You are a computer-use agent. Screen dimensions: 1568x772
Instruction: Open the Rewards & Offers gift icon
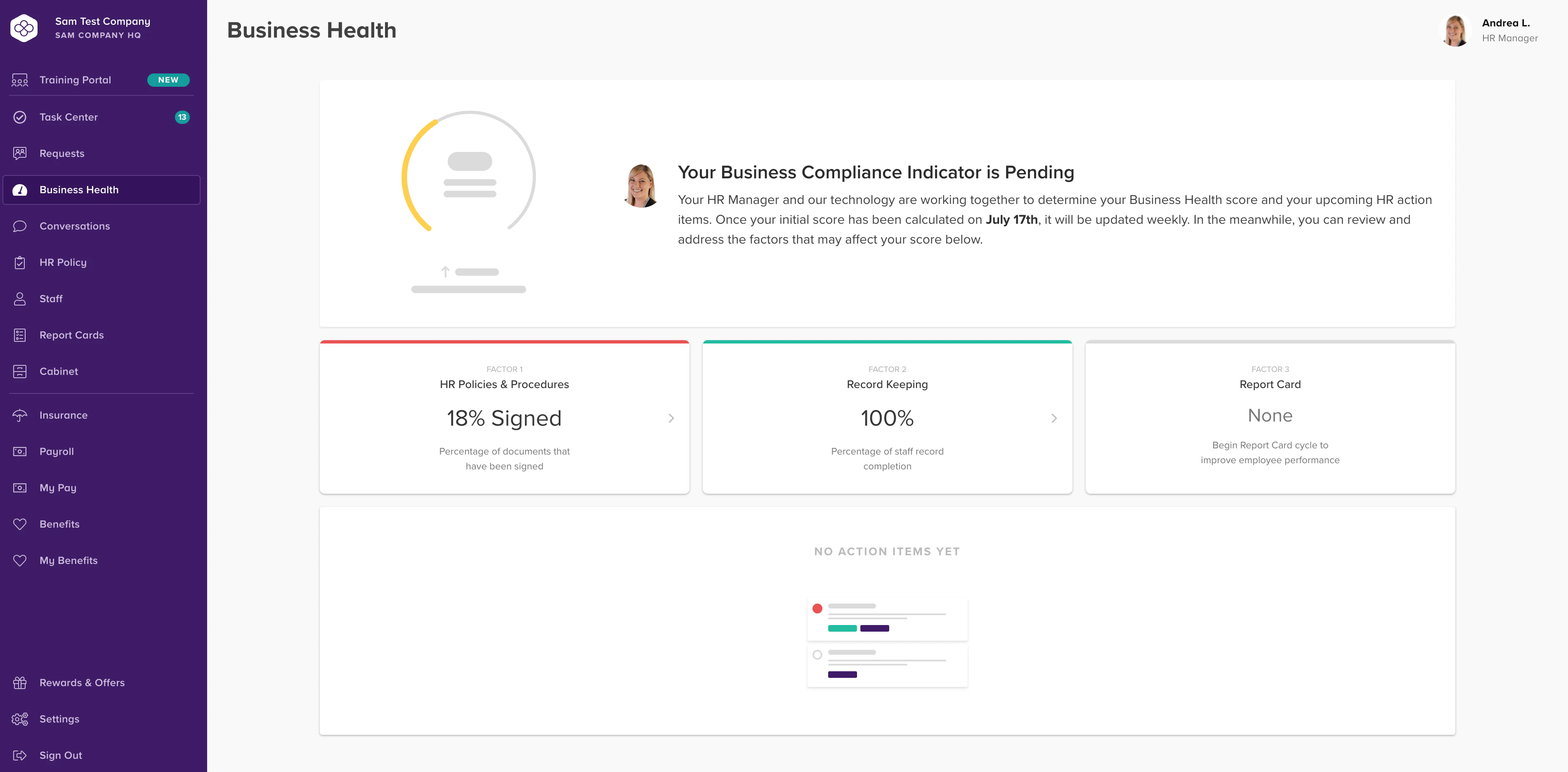[20, 682]
